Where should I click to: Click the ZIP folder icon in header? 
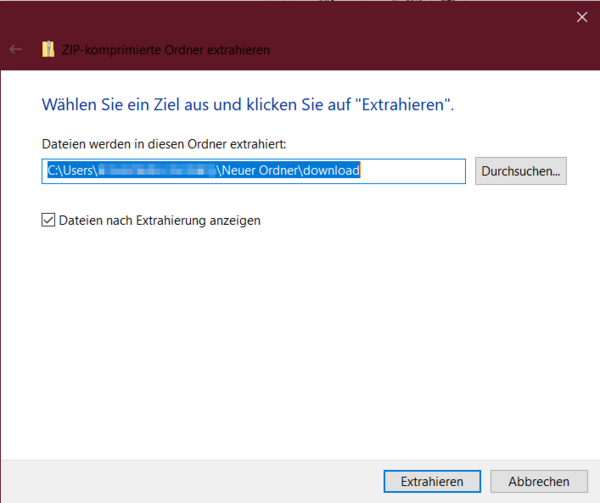coord(48,49)
